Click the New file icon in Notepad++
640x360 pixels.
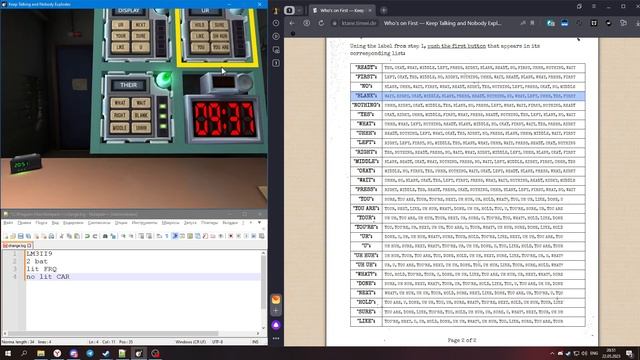pos(6,236)
